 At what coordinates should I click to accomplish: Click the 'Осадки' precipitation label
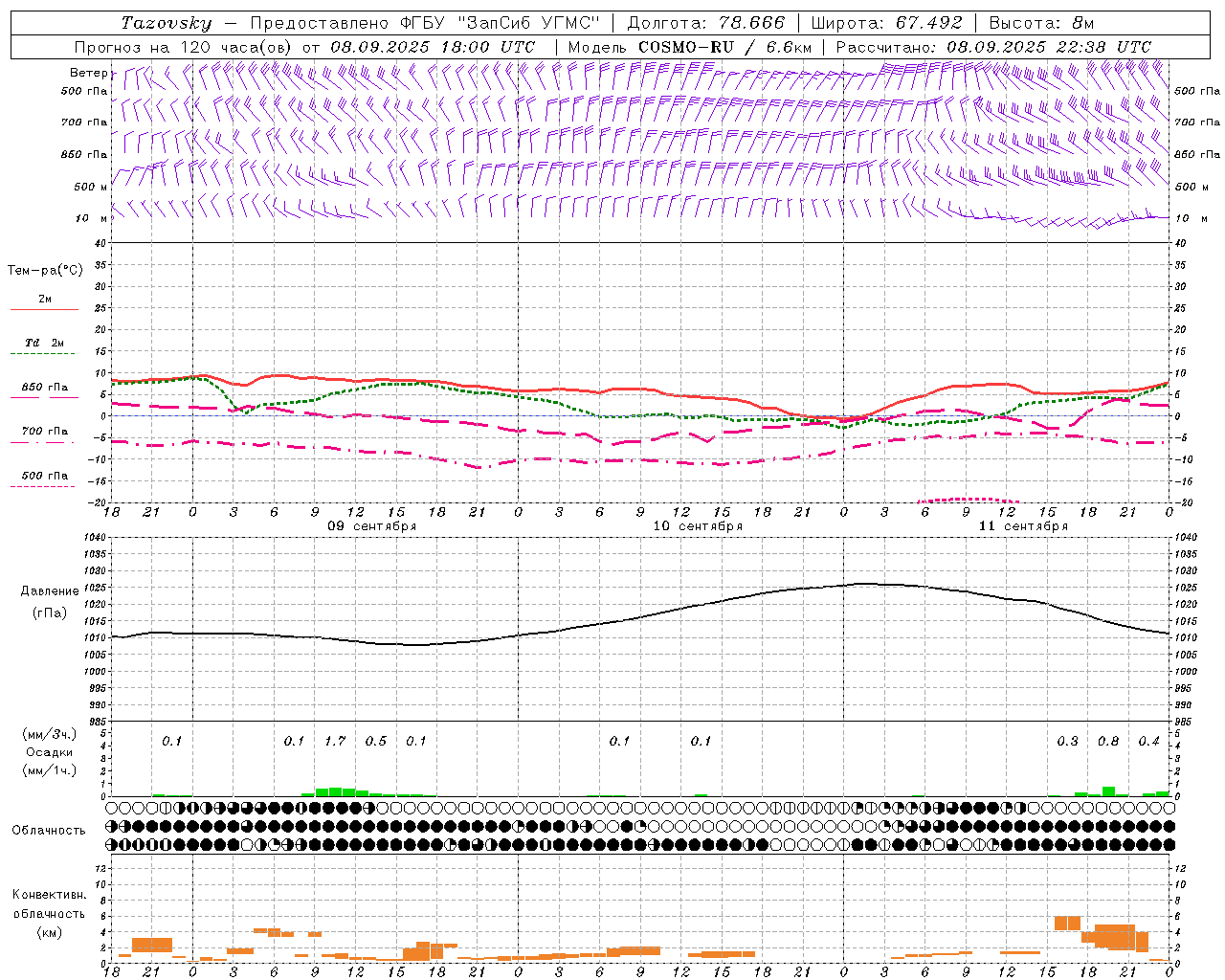click(49, 752)
